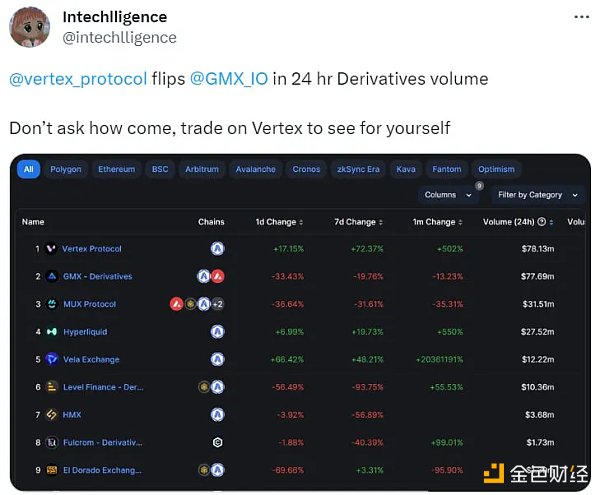
Task: Click the Vertex Protocol logo icon
Action: point(51,249)
